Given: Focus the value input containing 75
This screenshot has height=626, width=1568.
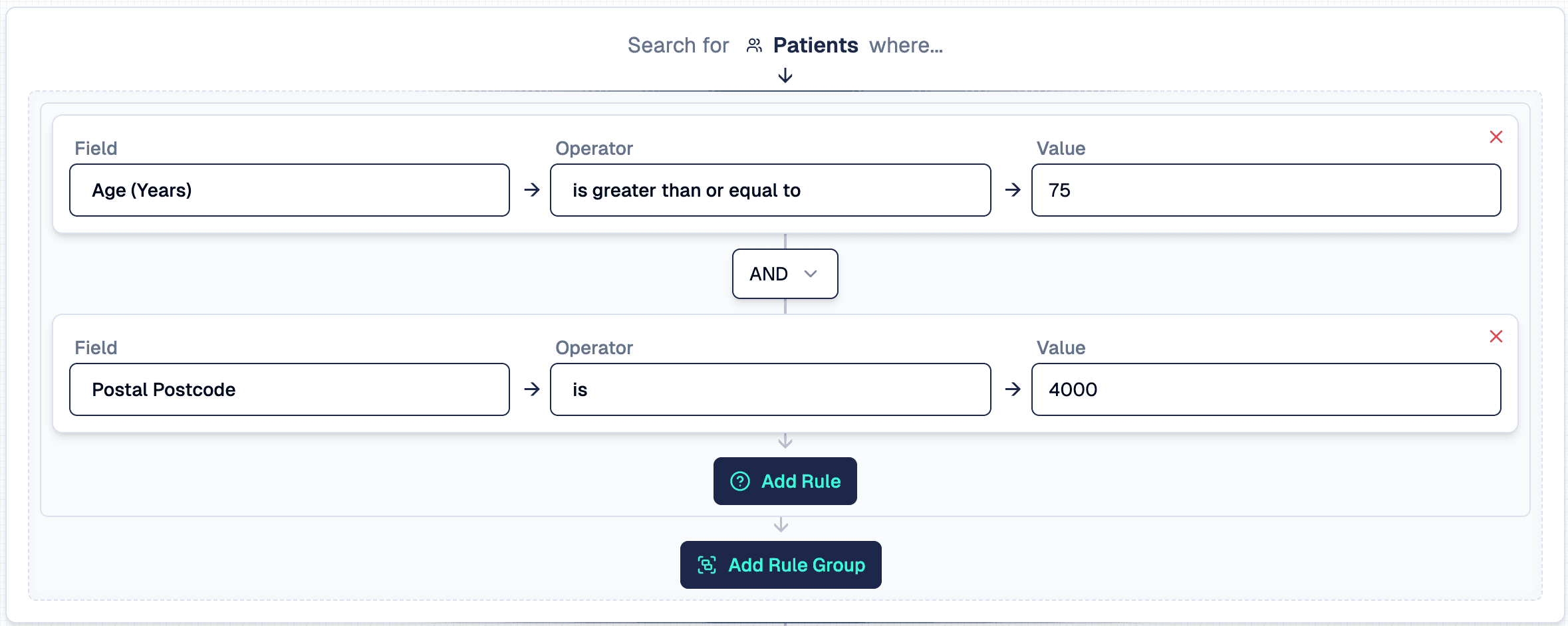Looking at the screenshot, I should (1266, 190).
